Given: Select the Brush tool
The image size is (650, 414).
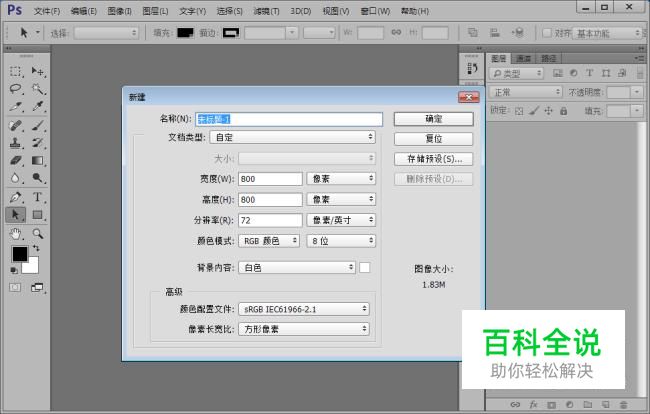Looking at the screenshot, I should click(x=38, y=125).
